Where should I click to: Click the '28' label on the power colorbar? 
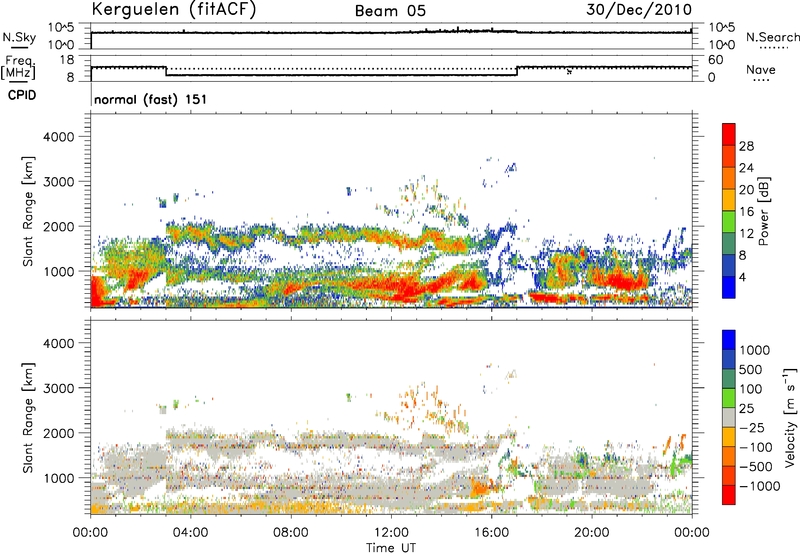click(746, 146)
